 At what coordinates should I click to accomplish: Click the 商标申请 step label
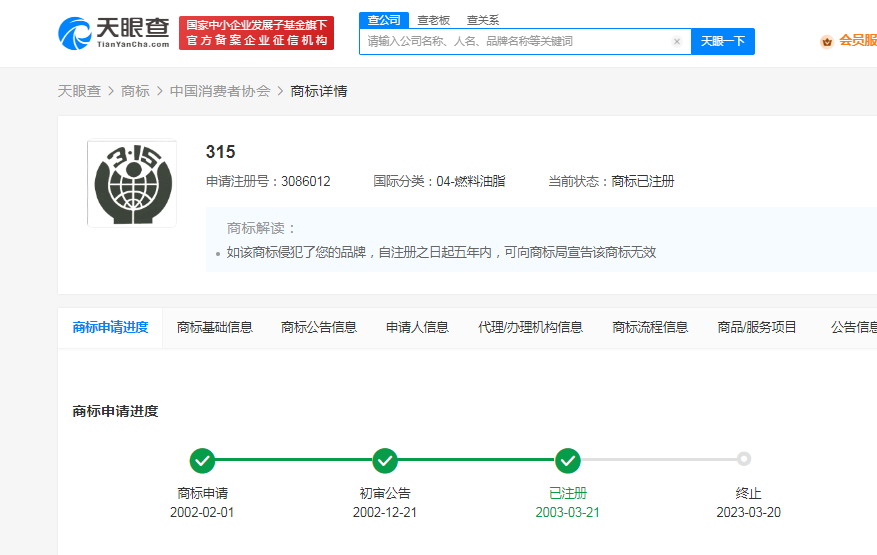(202, 493)
